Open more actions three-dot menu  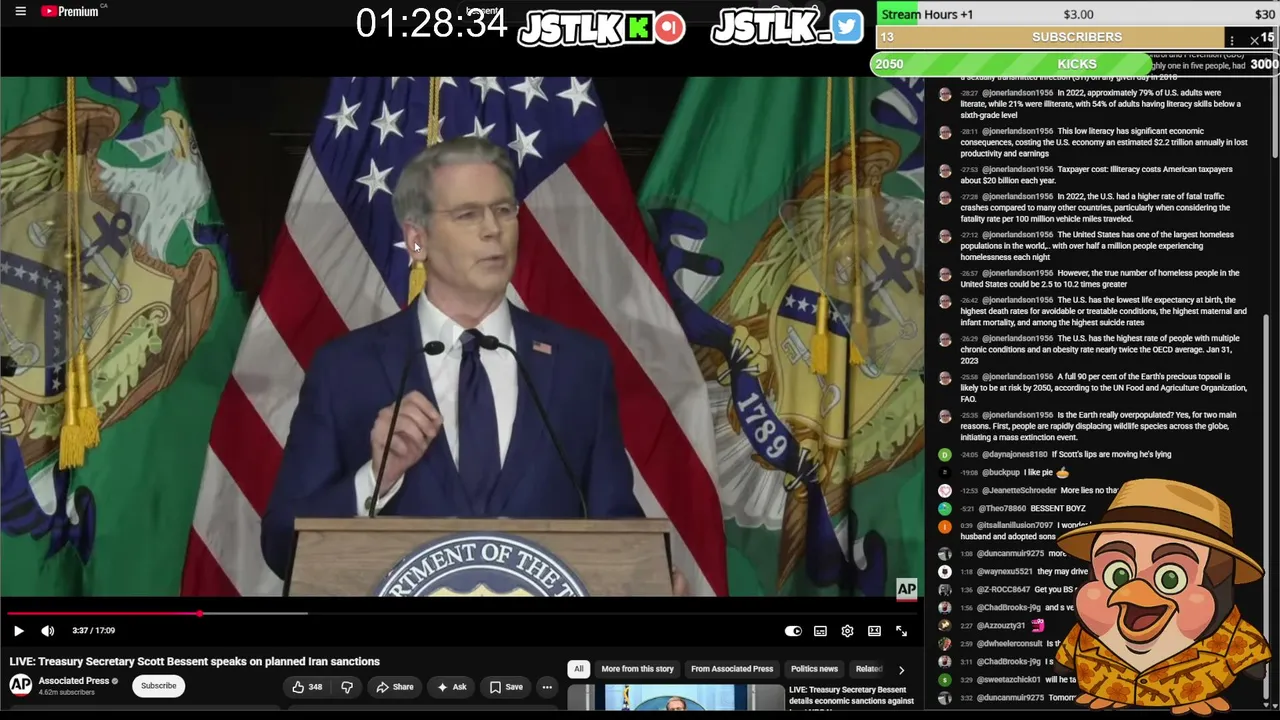pos(547,687)
